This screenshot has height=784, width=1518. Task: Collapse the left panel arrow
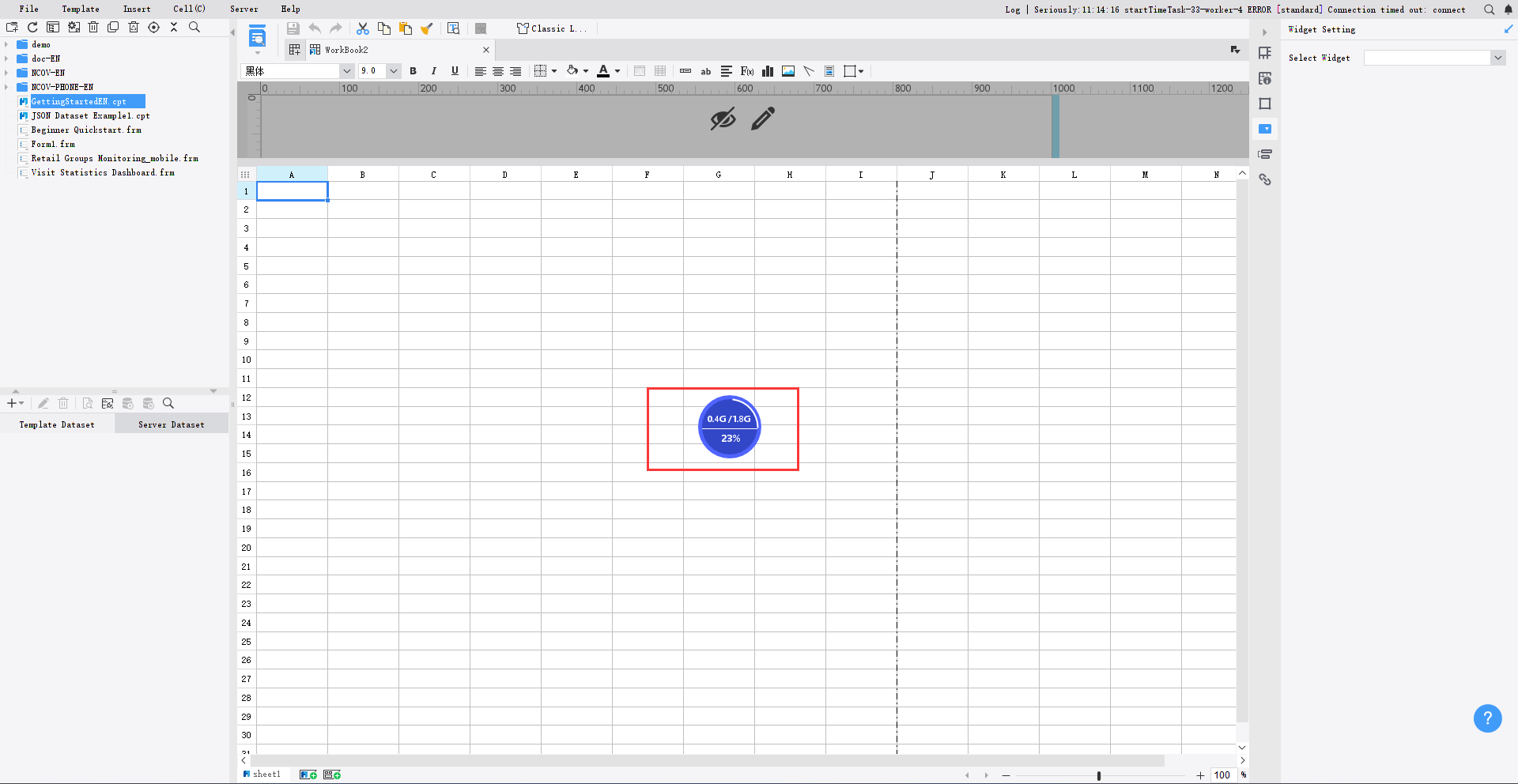click(232, 32)
